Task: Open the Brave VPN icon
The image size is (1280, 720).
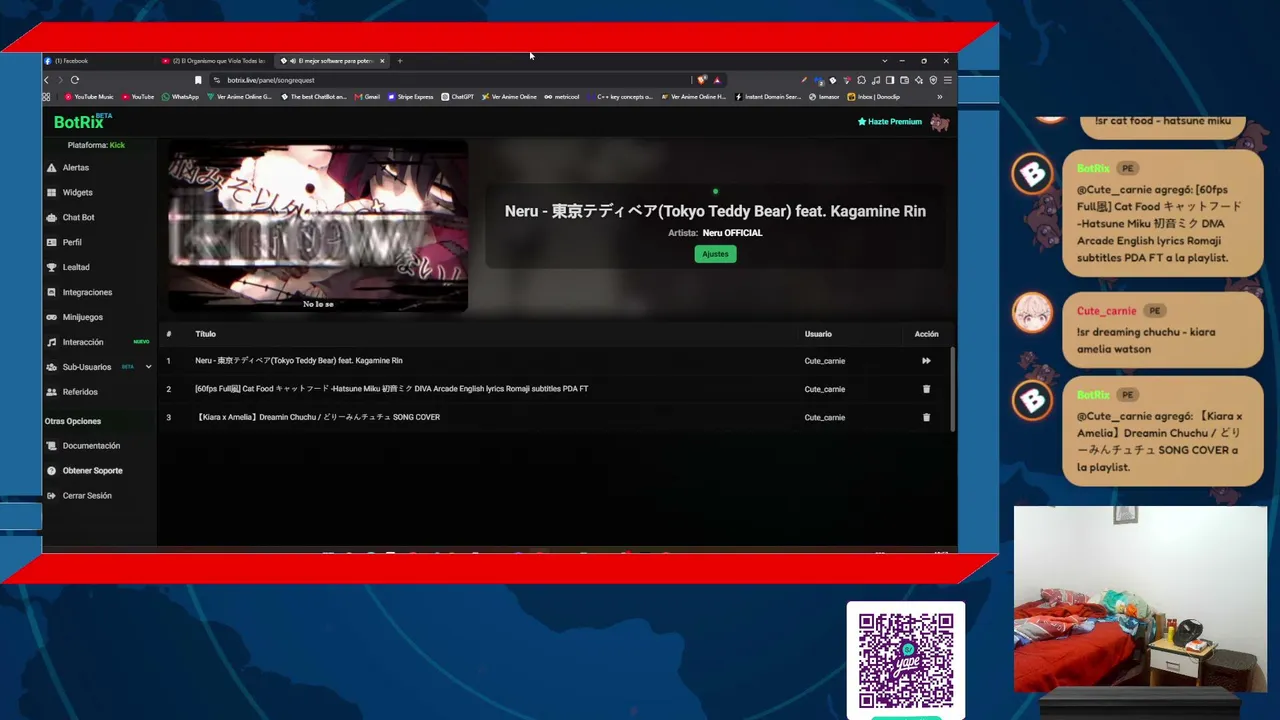Action: coord(933,80)
